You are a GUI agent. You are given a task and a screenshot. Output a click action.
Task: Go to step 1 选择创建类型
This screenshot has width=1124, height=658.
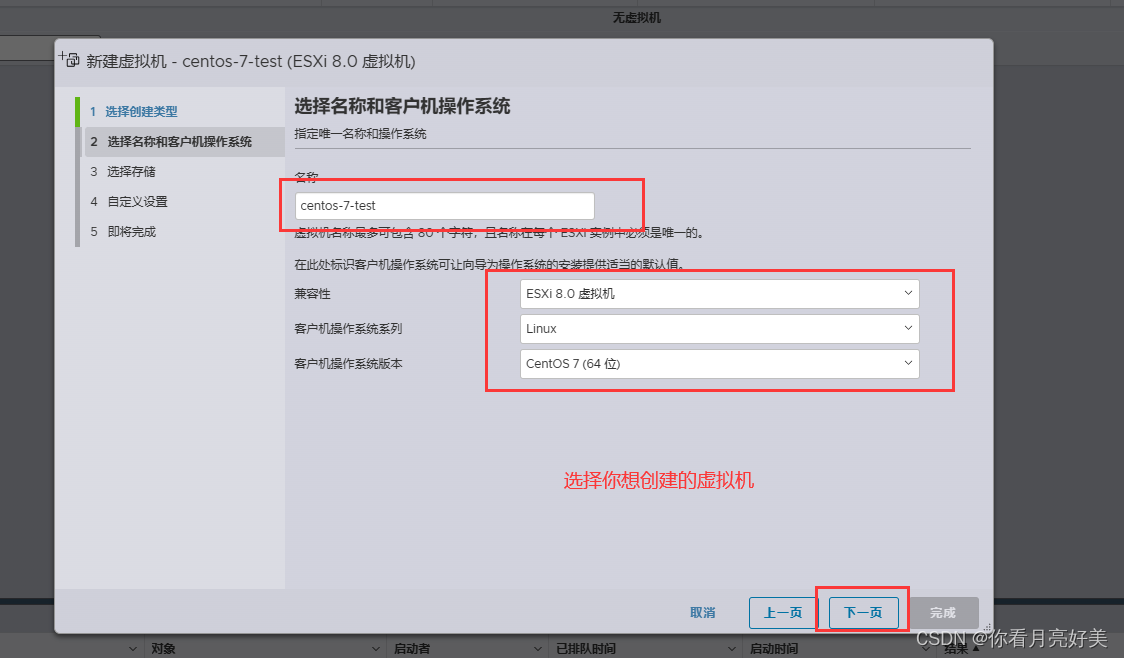(x=133, y=112)
